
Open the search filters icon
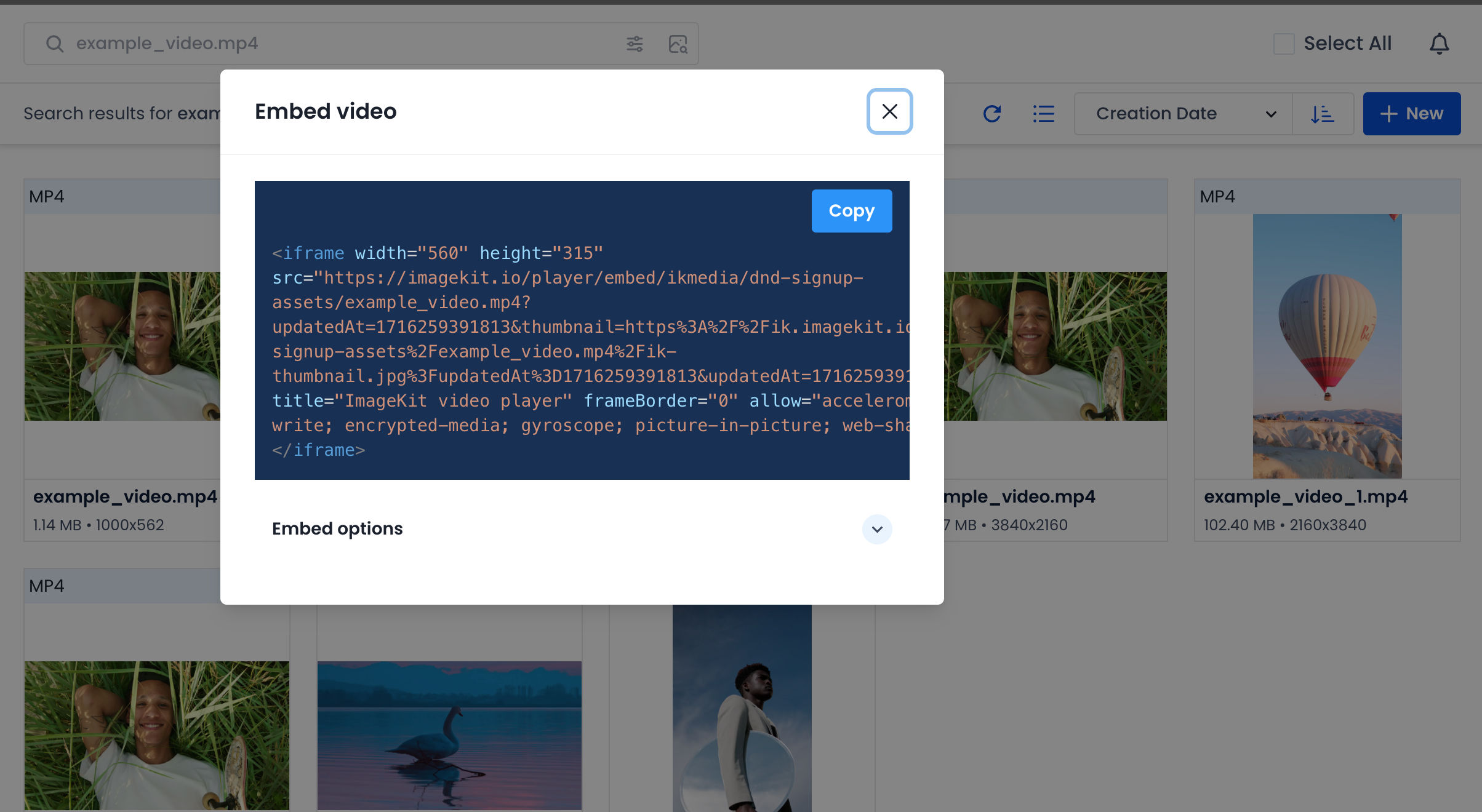pyautogui.click(x=635, y=44)
